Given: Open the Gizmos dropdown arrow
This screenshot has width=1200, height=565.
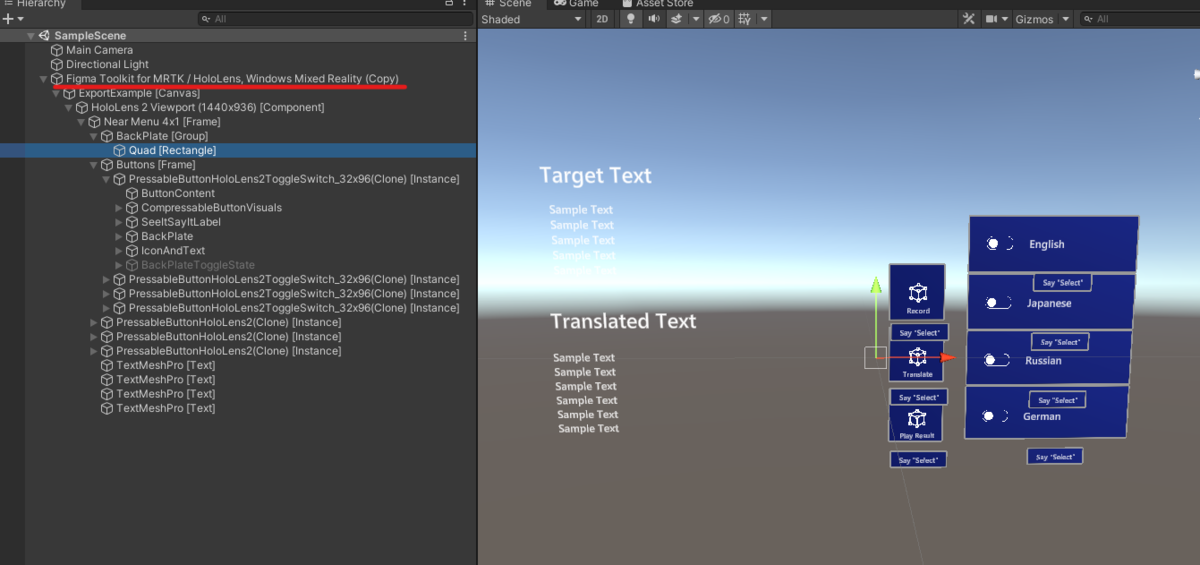Looking at the screenshot, I should pyautogui.click(x=1066, y=19).
